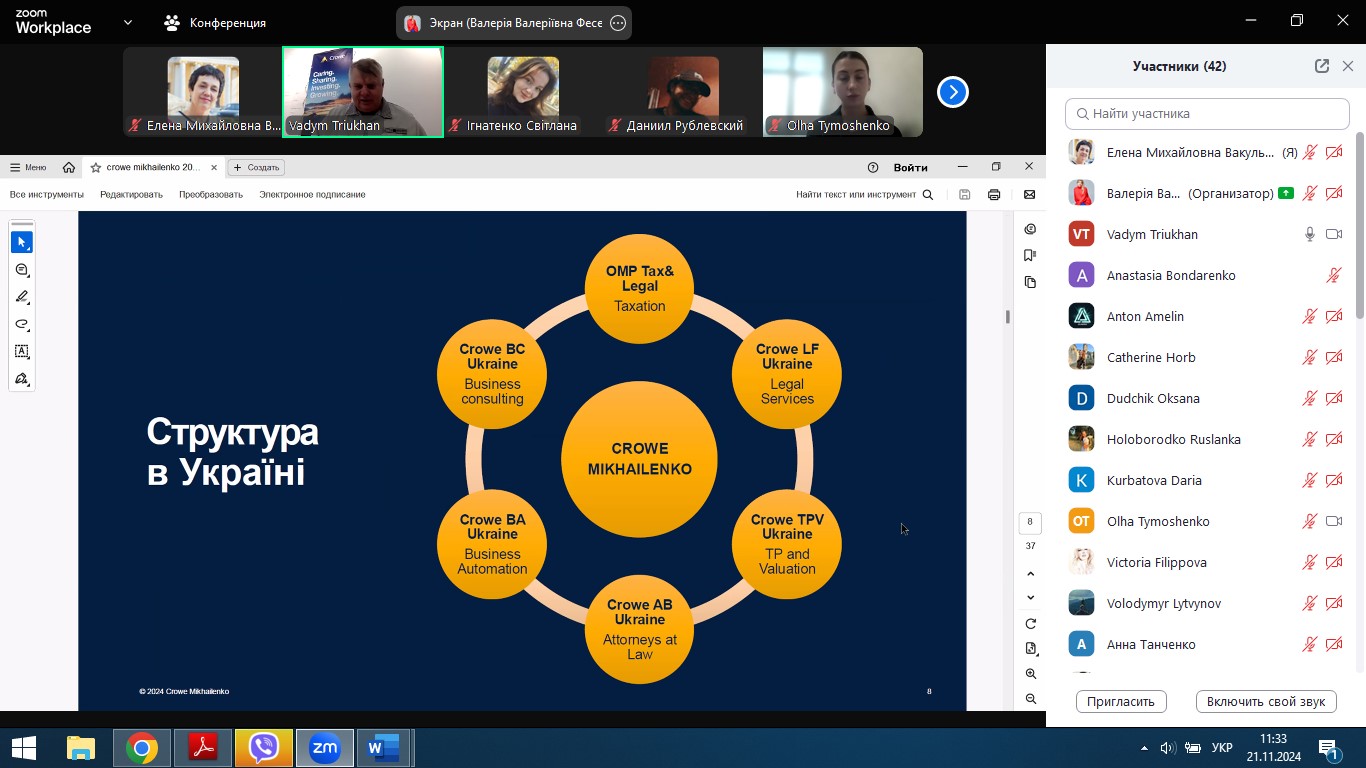Focus the Найти участника search field

1207,113
